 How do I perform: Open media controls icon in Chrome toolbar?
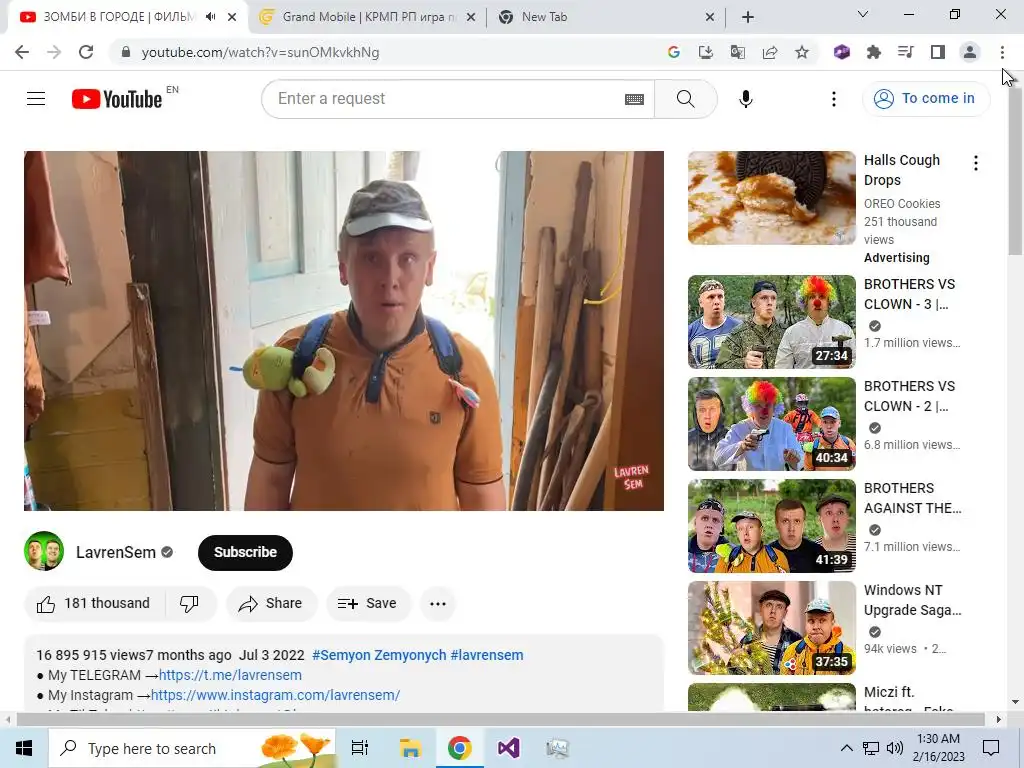click(x=906, y=52)
